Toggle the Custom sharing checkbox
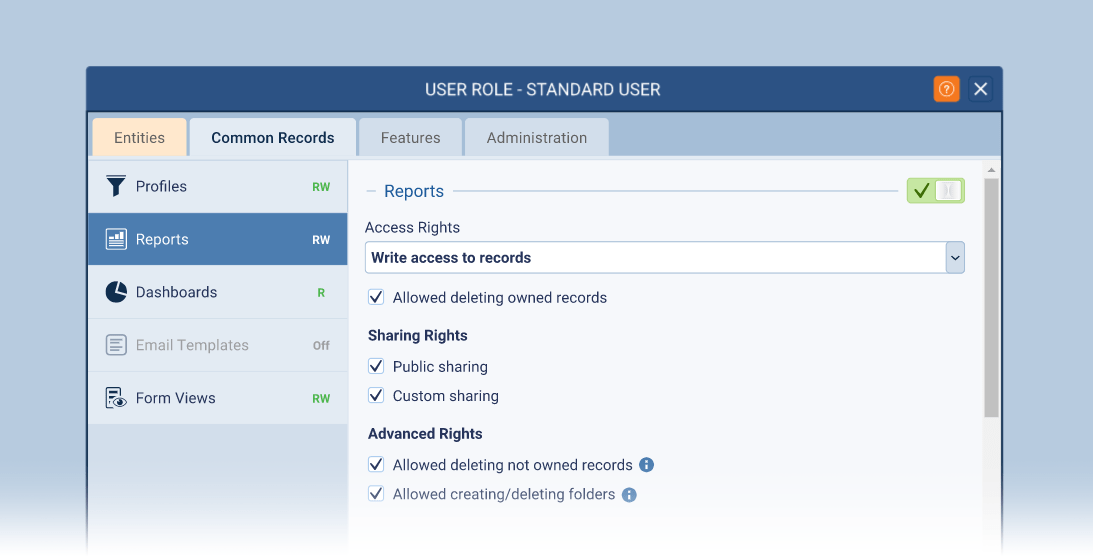Image resolution: width=1093 pixels, height=556 pixels. (376, 395)
